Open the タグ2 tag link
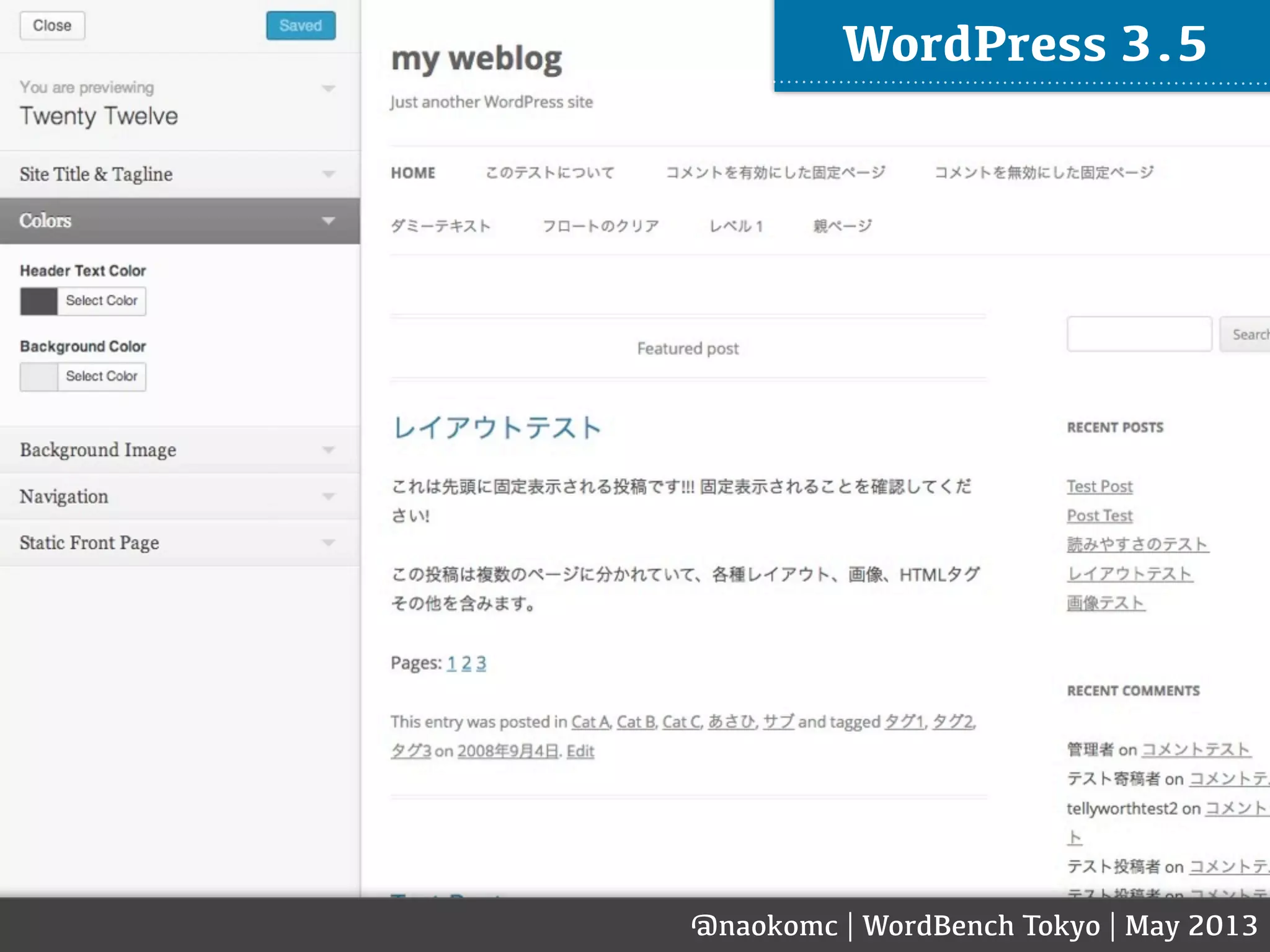This screenshot has height=952, width=1270. click(x=953, y=722)
